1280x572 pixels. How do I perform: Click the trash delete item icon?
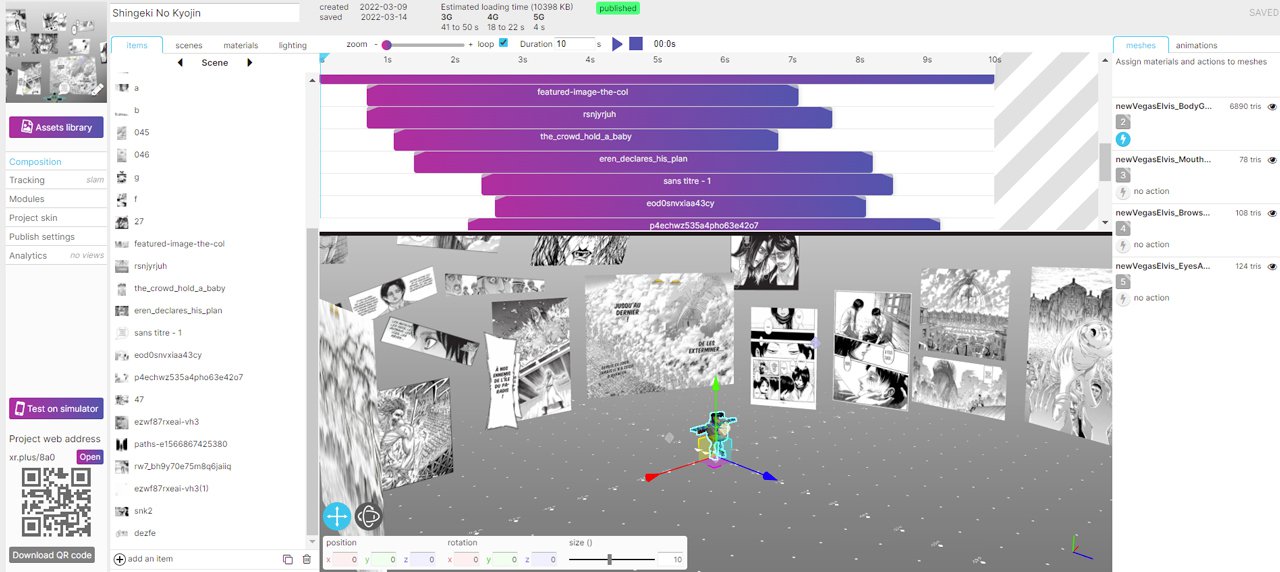coord(306,559)
